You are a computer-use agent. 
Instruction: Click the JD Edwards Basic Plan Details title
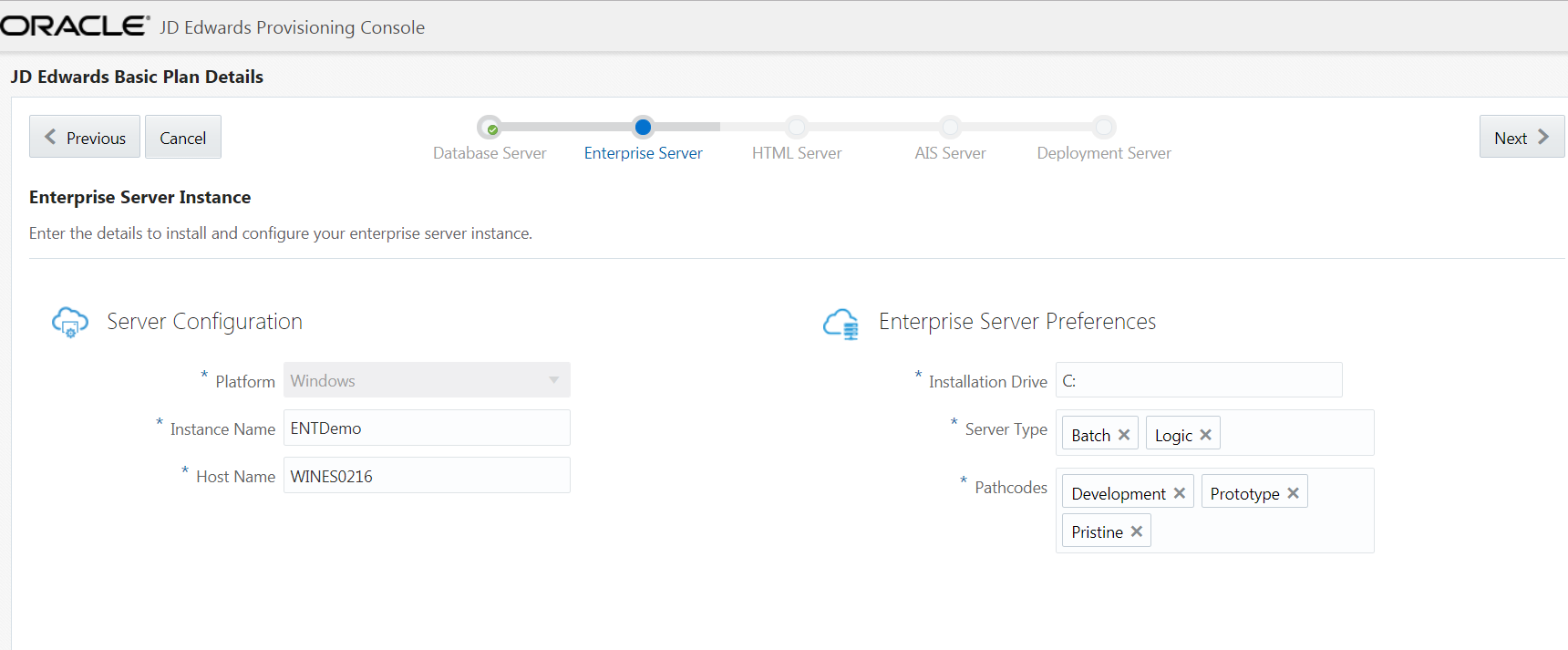[137, 77]
